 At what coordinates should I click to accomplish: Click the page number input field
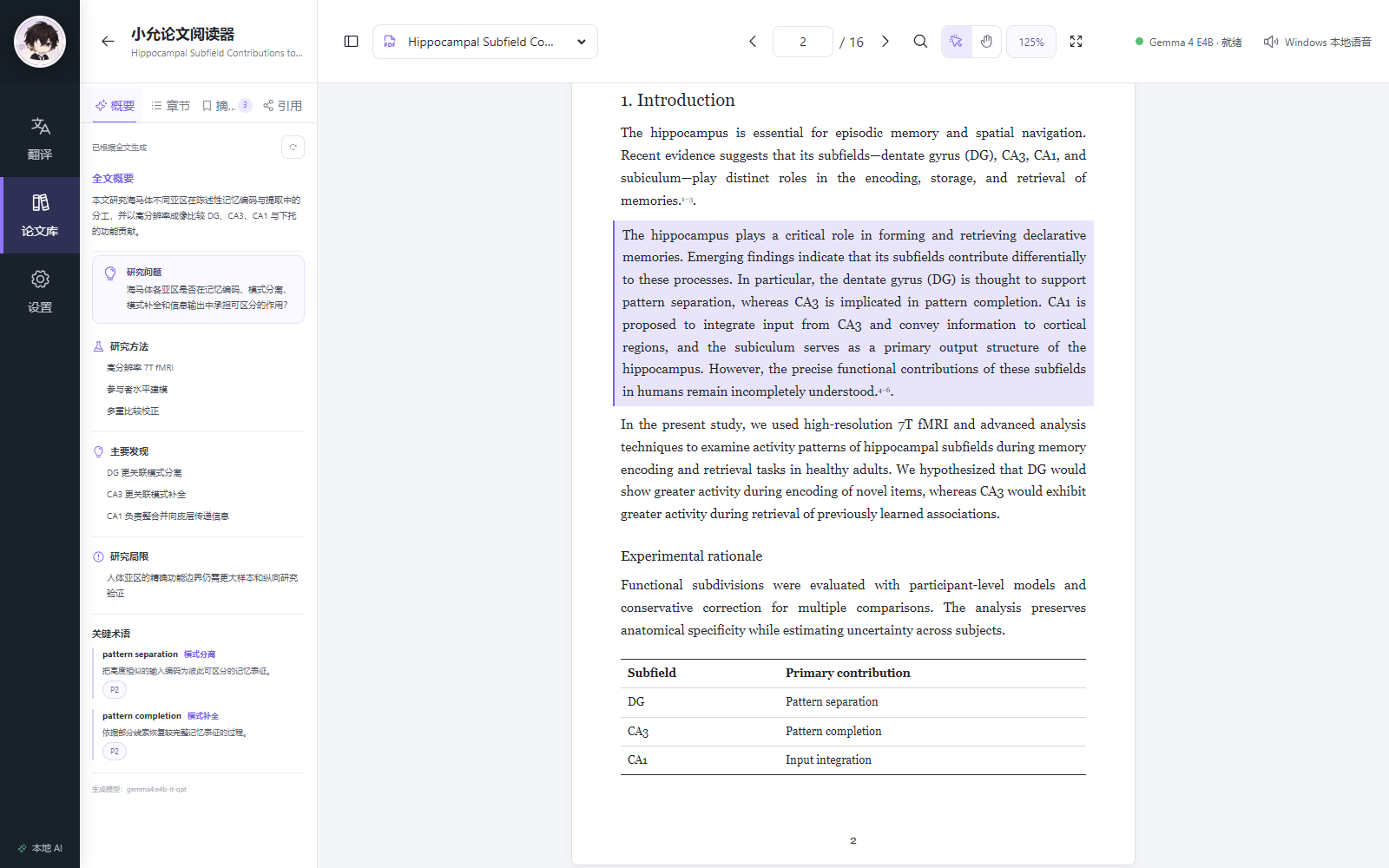(x=802, y=42)
